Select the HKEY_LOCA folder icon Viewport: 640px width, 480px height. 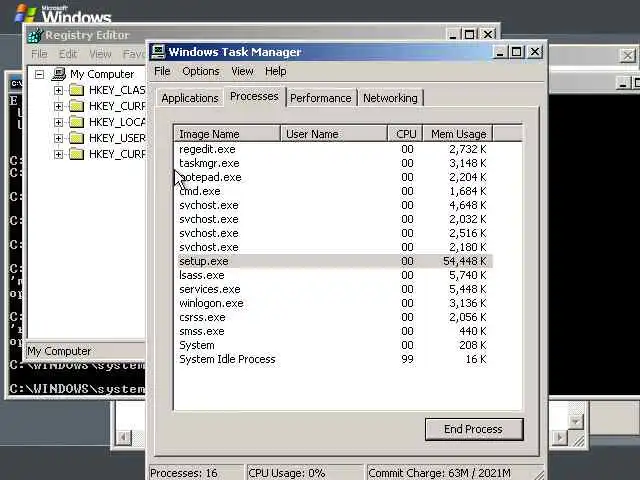pos(76,122)
